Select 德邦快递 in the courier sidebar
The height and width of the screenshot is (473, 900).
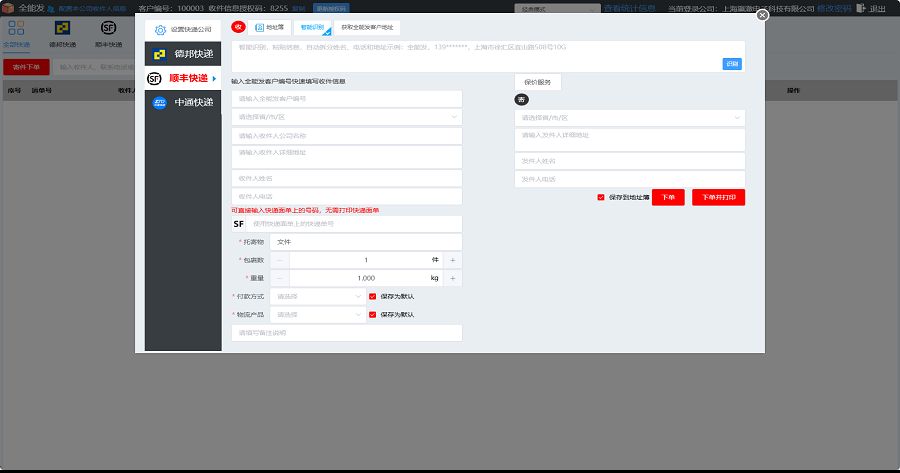click(x=182, y=54)
